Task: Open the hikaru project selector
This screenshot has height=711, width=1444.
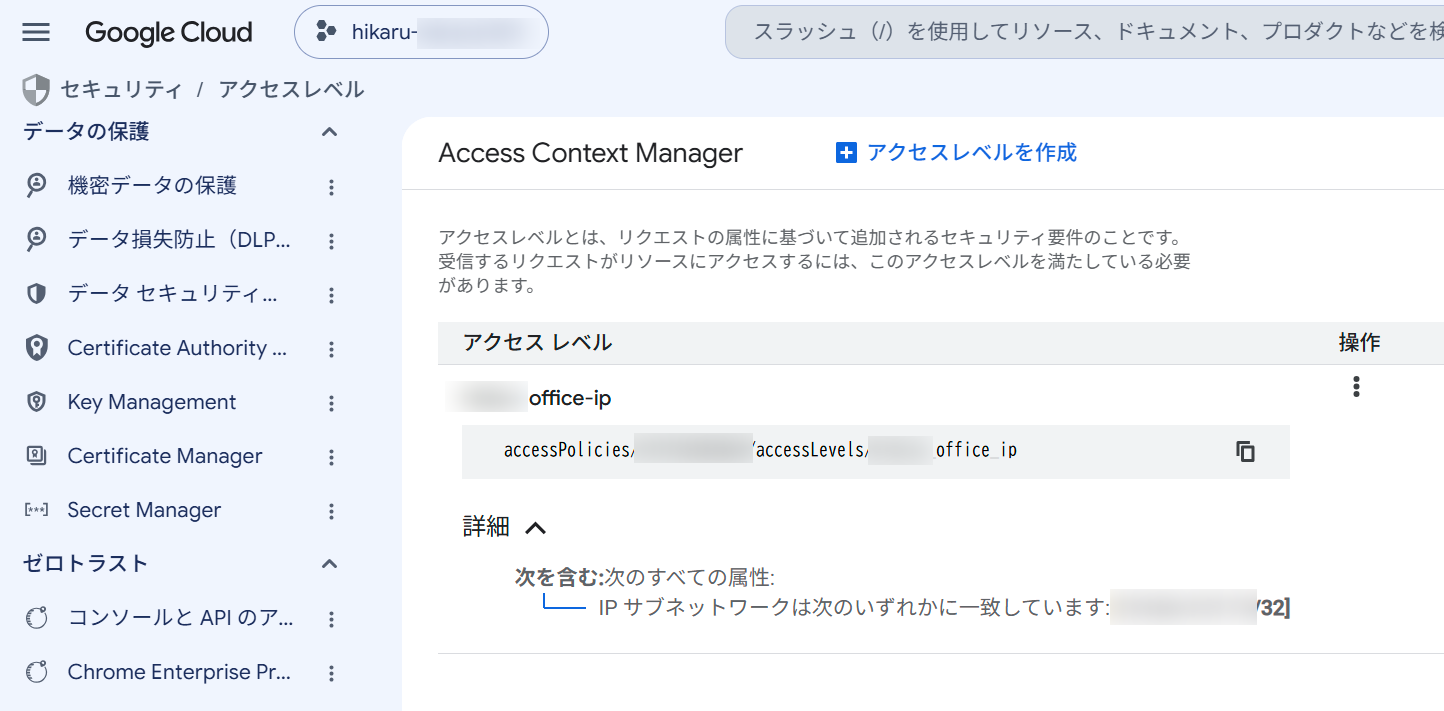Action: click(421, 32)
